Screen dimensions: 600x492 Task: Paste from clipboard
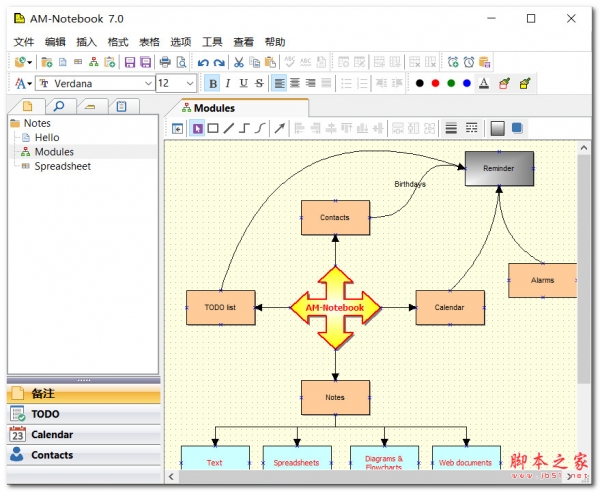[x=270, y=62]
